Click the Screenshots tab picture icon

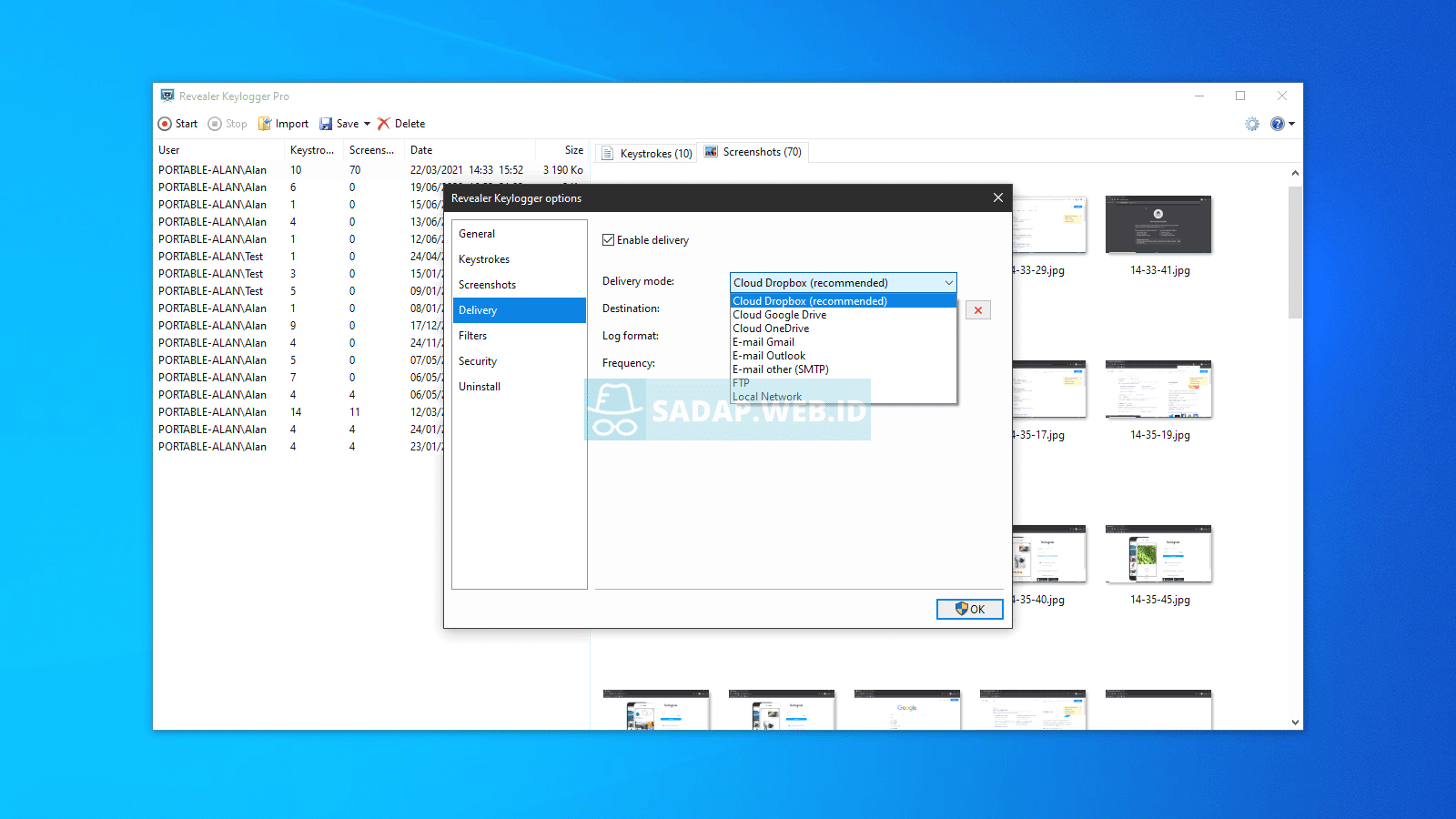711,152
